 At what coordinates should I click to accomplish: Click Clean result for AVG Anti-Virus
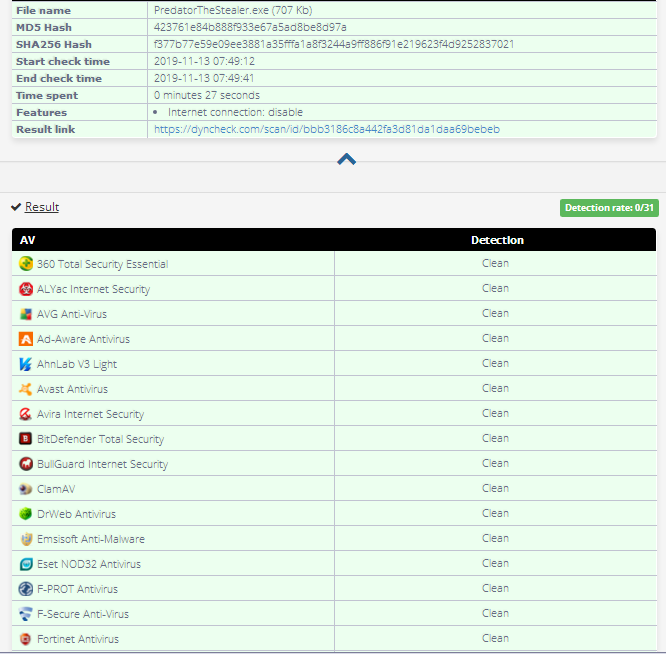495,313
